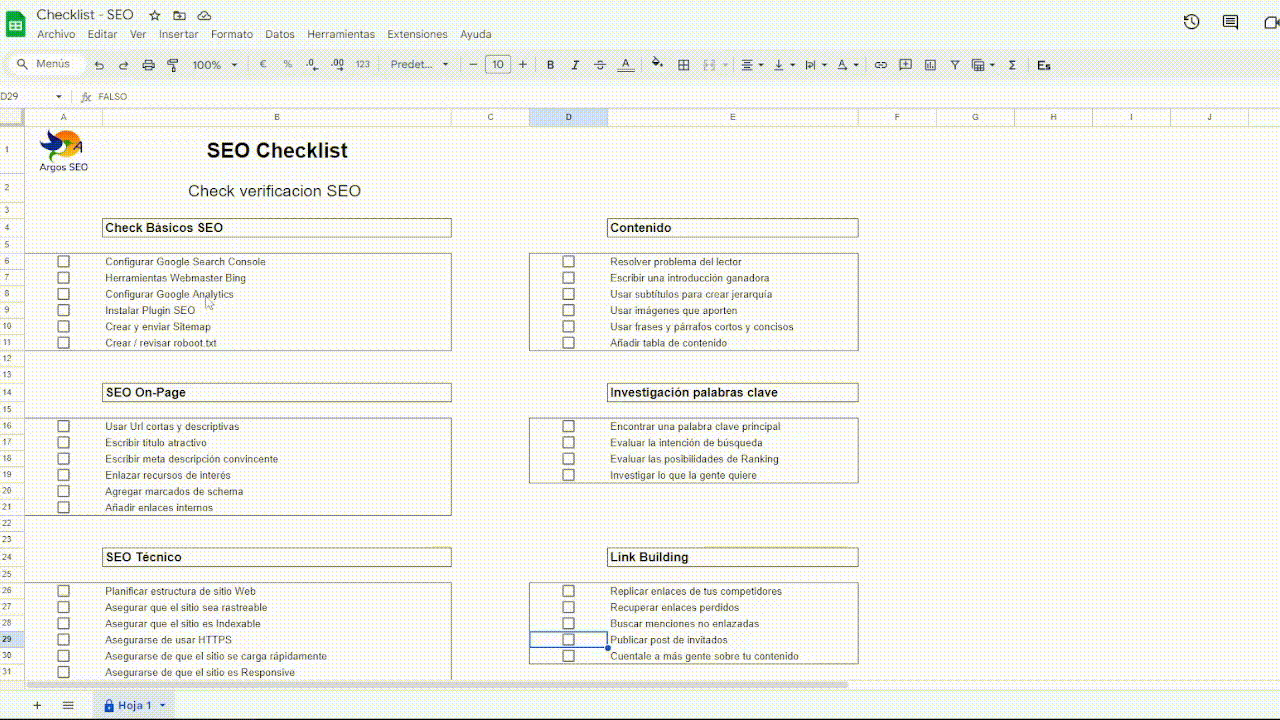Check Resolver problema del lector box

click(568, 262)
